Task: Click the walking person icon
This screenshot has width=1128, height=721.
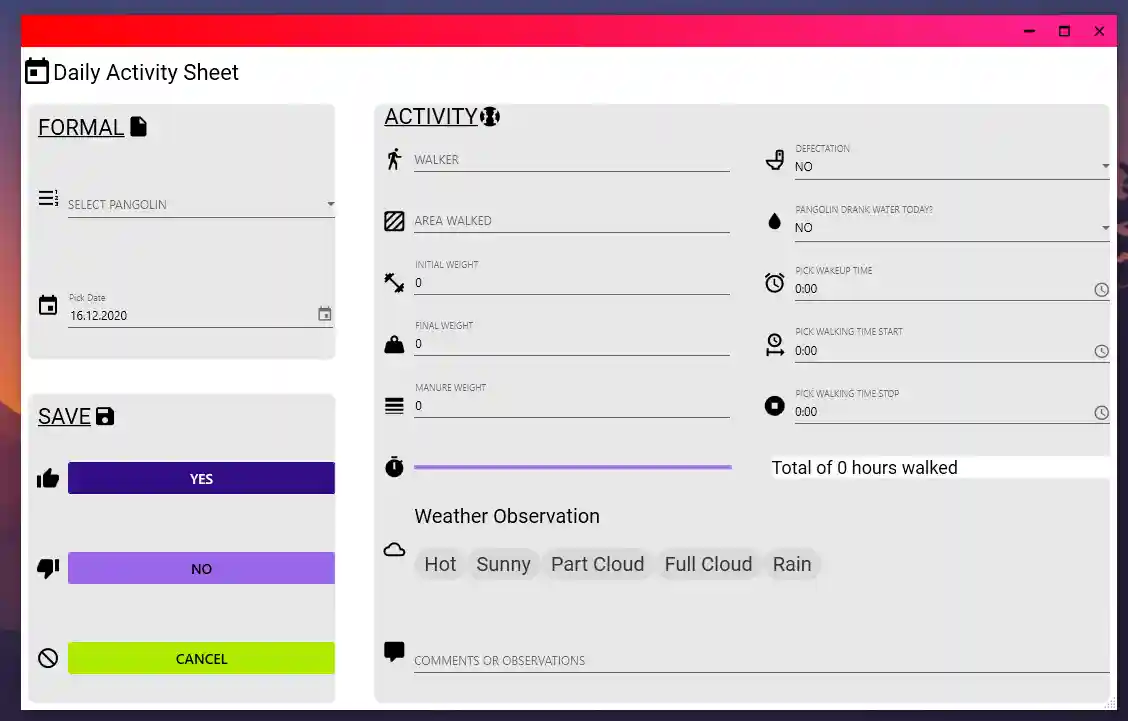Action: pos(394,159)
